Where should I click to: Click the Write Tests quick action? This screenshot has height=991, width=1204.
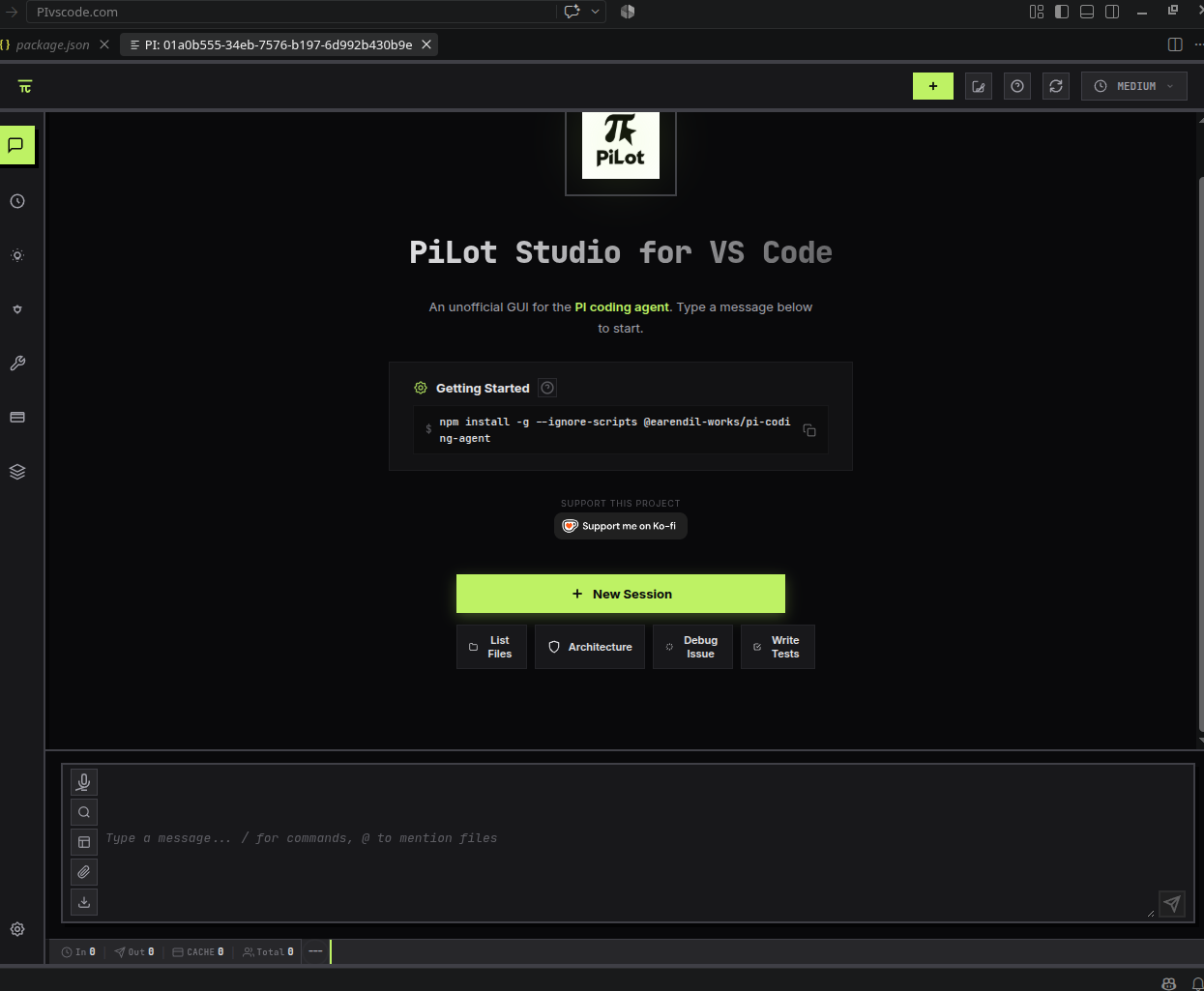coord(778,647)
